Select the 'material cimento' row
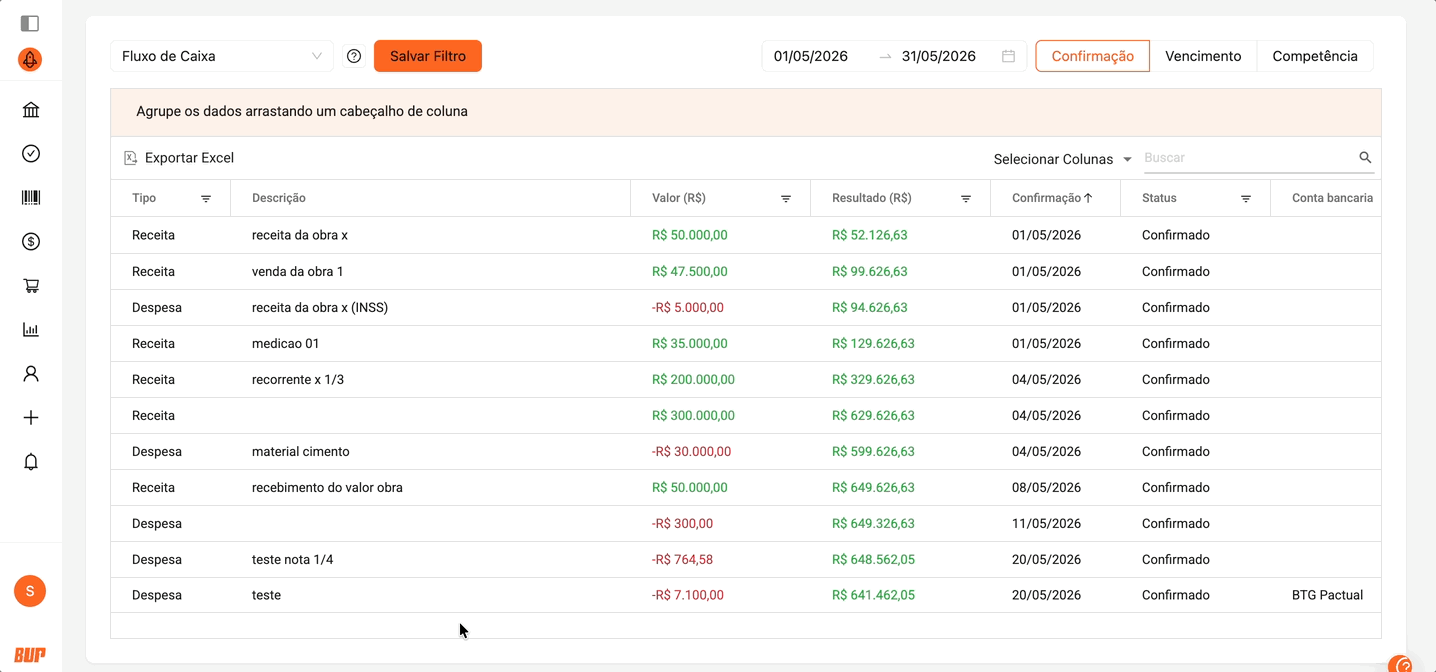Screen dimensions: 1436x672 745,452
